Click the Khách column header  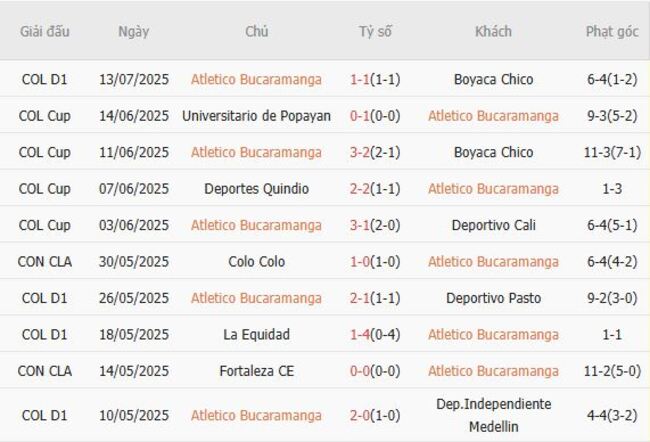[x=493, y=32]
